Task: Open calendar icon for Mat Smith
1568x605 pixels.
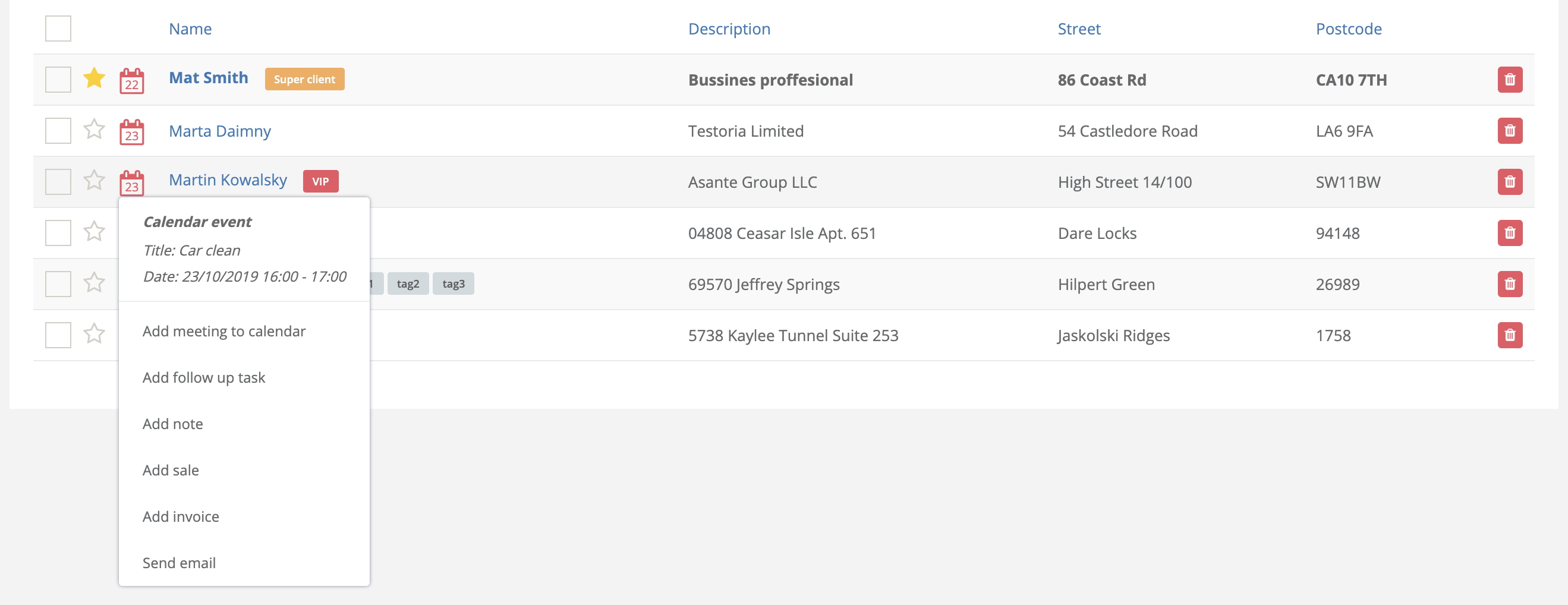Action: [x=131, y=80]
